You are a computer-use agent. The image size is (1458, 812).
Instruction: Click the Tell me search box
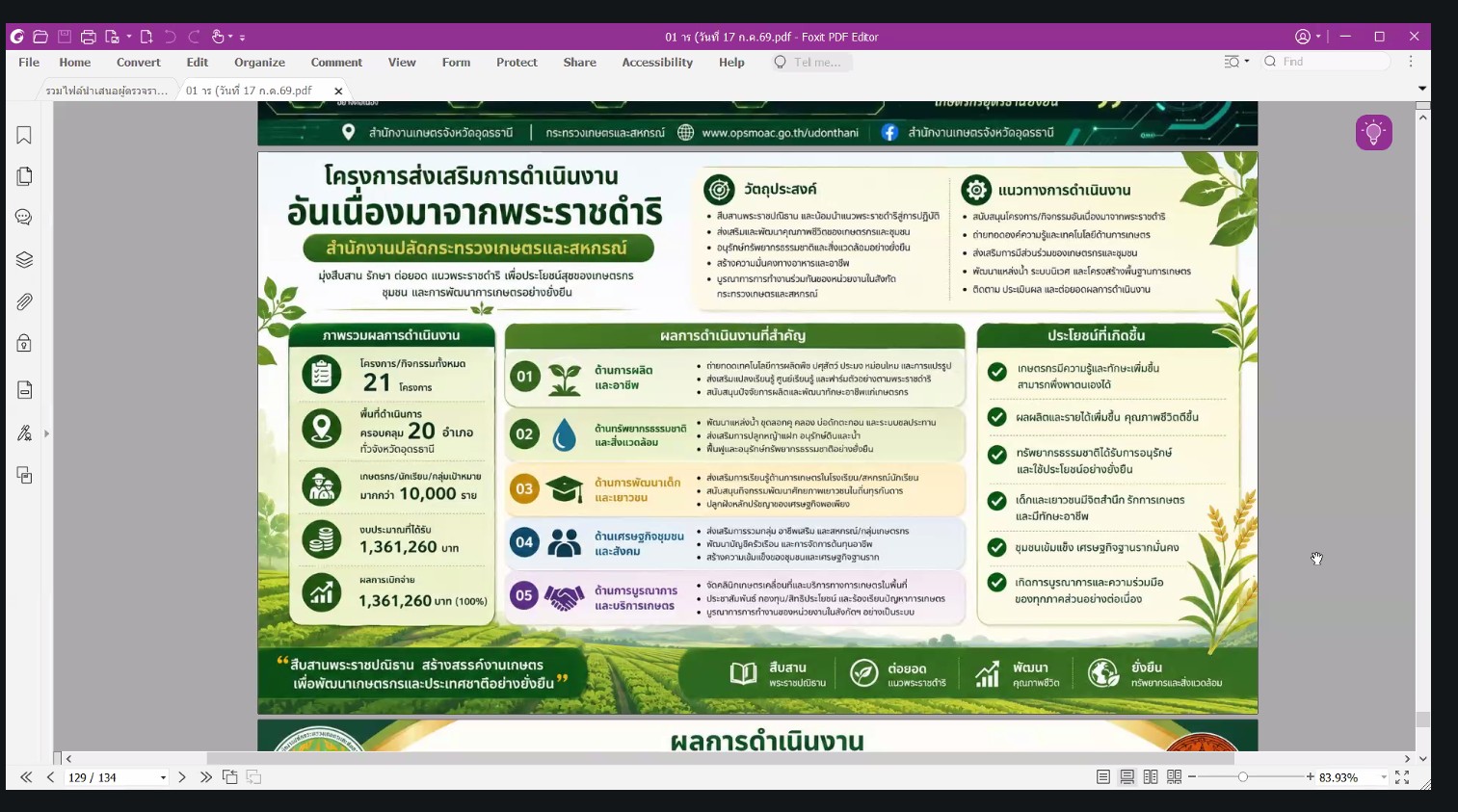point(811,62)
